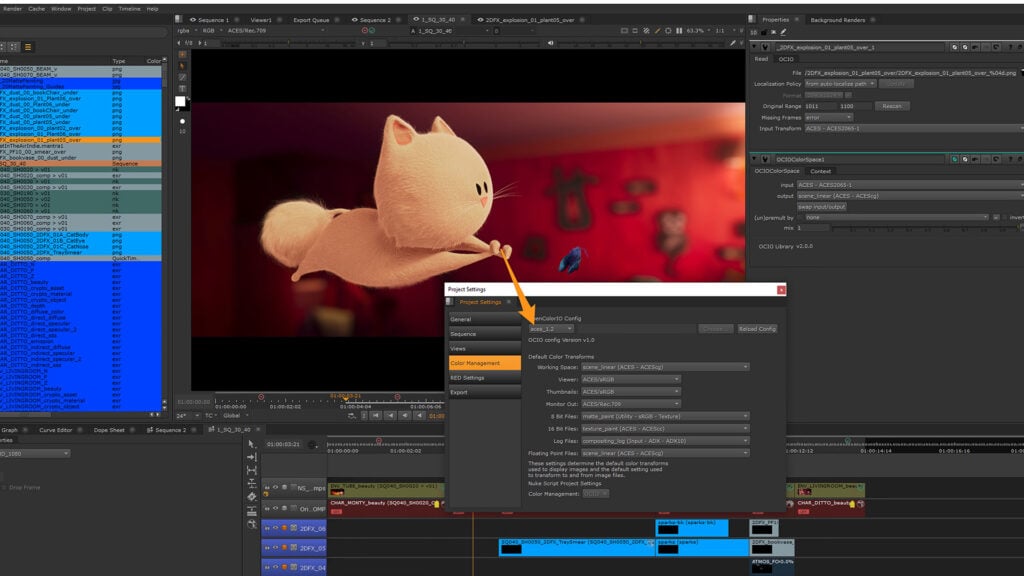Click skip to start playback button
The width and height of the screenshot is (1024, 576).
(x=376, y=415)
